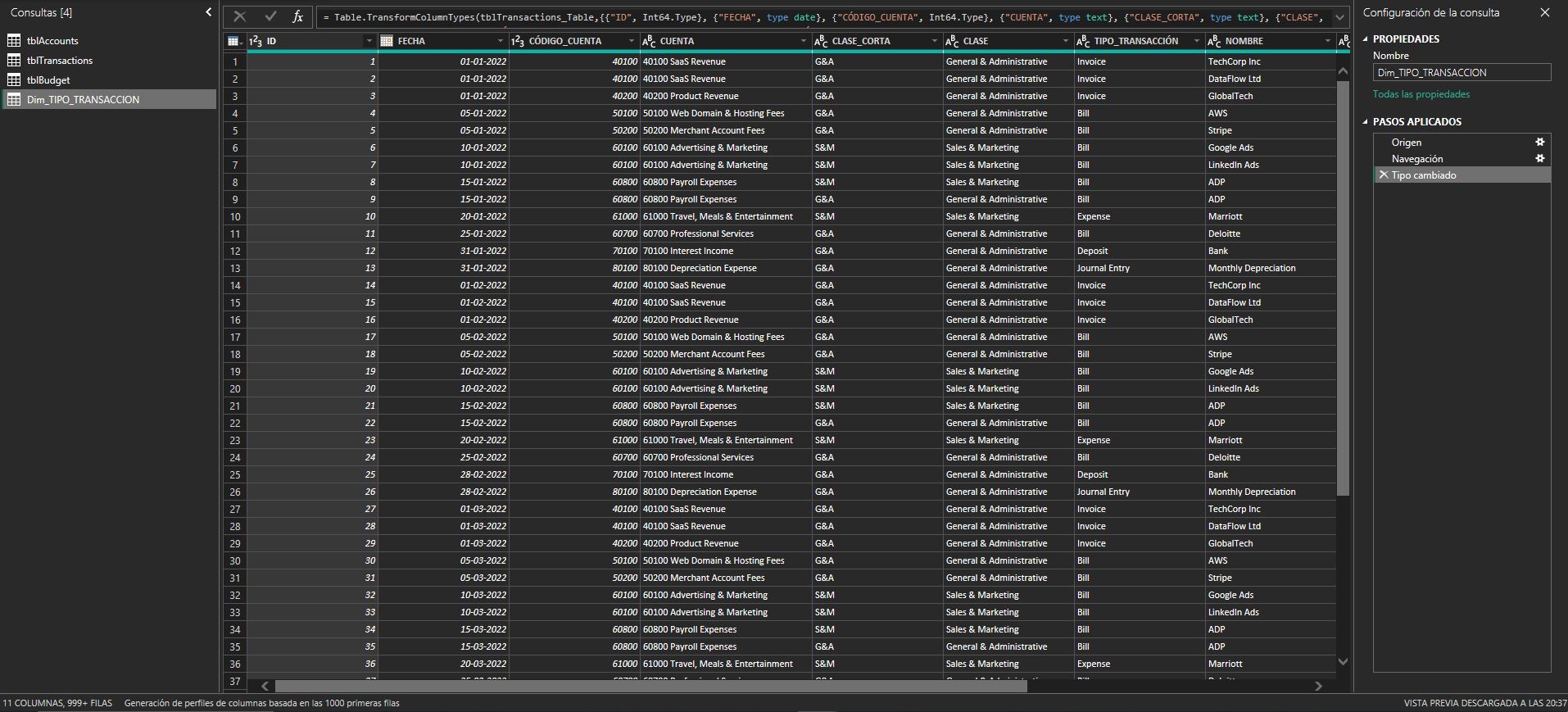
Task: Open table menu icon at grid corner
Action: pos(235,41)
